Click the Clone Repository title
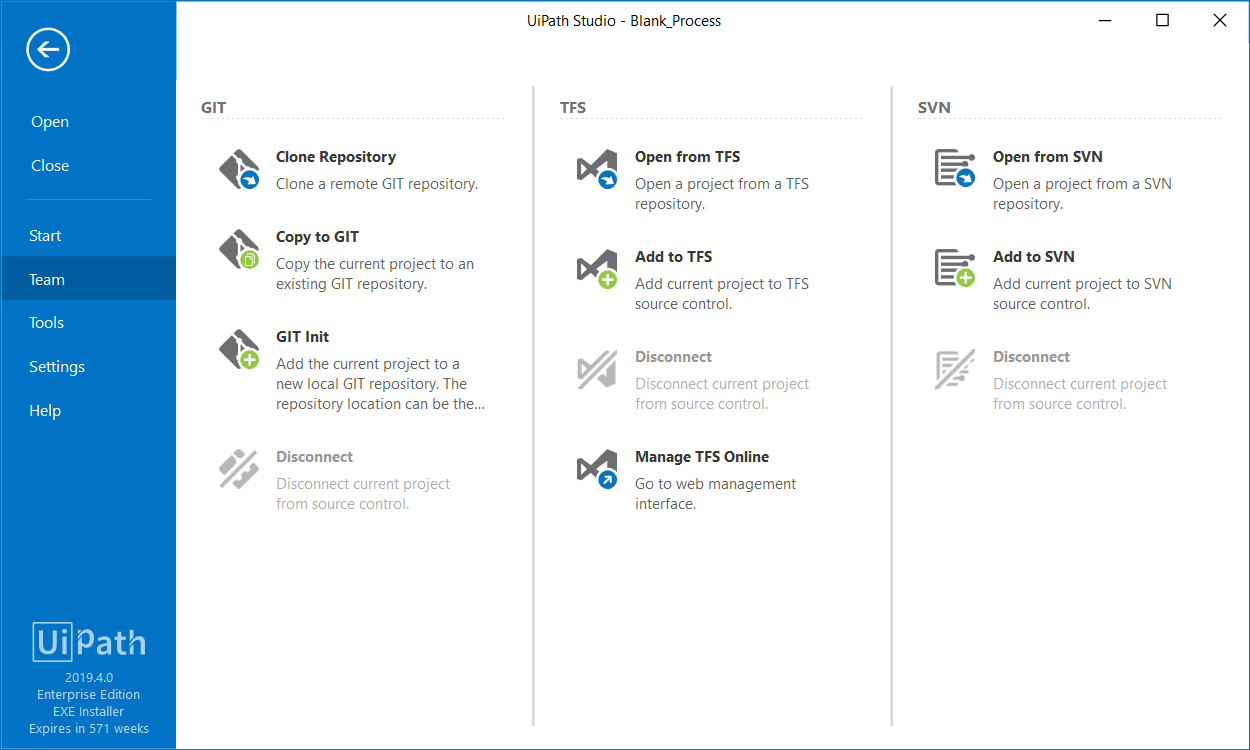Viewport: 1250px width, 750px height. pos(336,157)
